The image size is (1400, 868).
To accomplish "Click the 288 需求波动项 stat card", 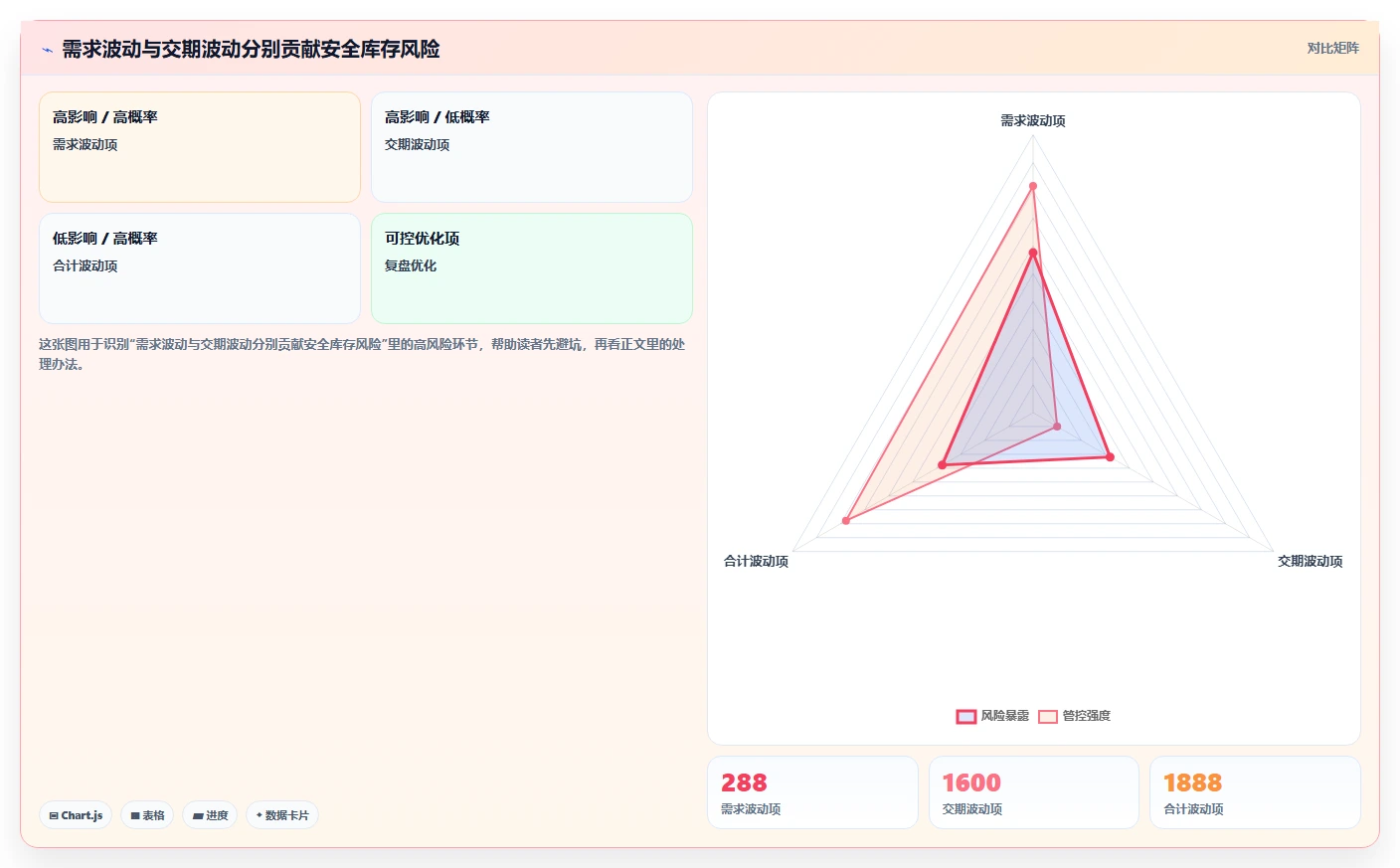I will [812, 792].
